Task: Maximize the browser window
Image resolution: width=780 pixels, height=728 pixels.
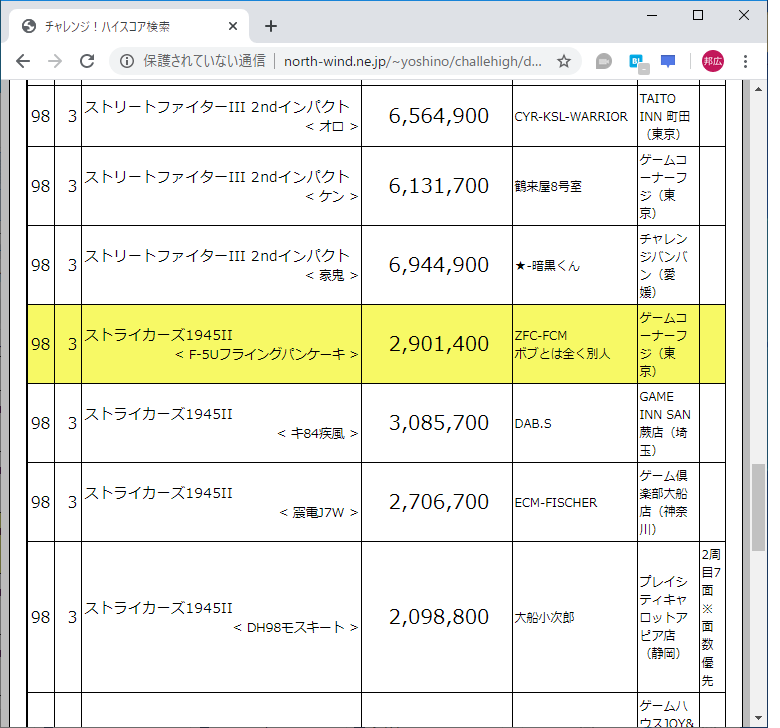Action: (698, 15)
